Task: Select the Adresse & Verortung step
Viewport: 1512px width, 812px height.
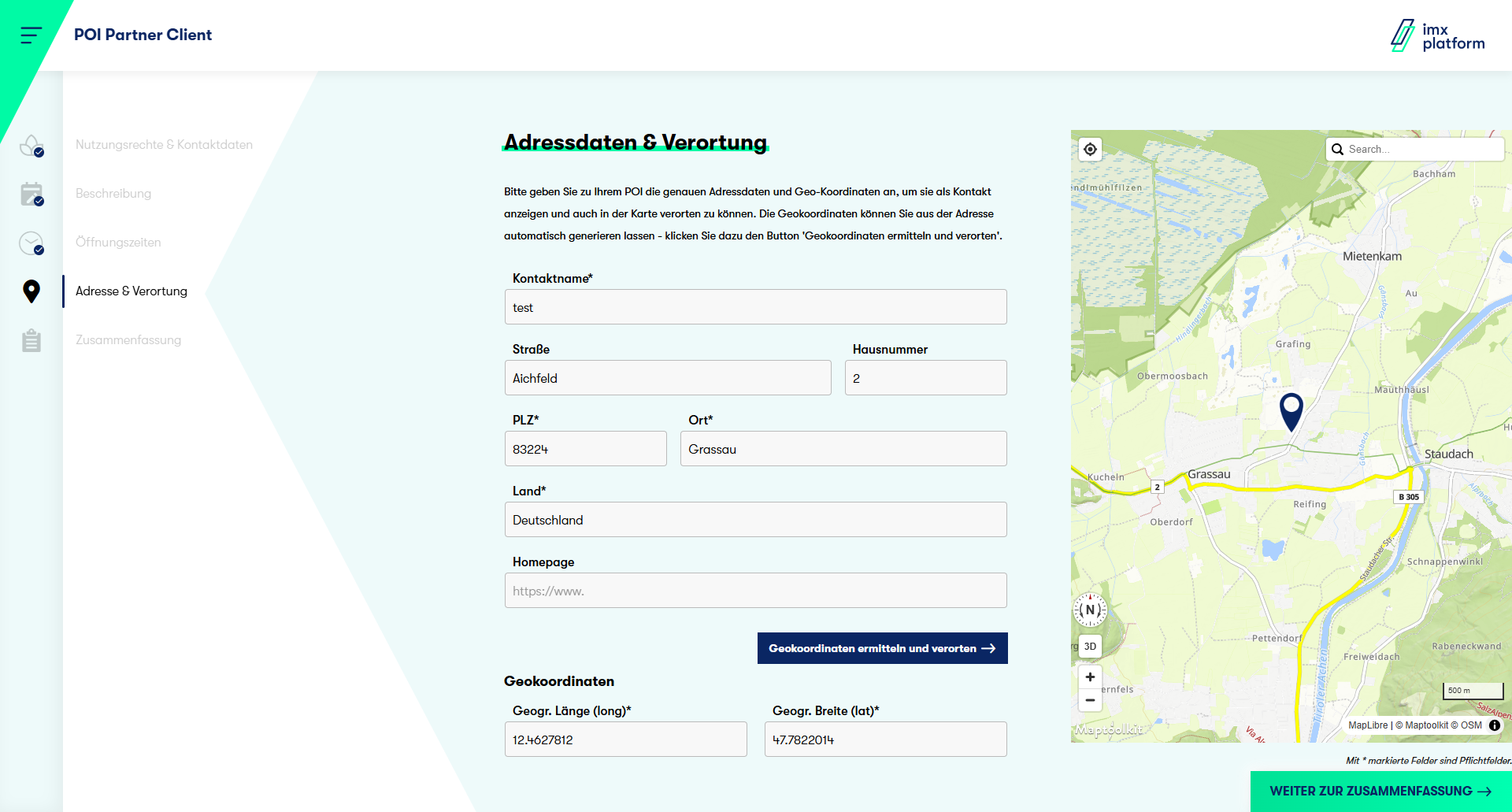Action: point(132,291)
